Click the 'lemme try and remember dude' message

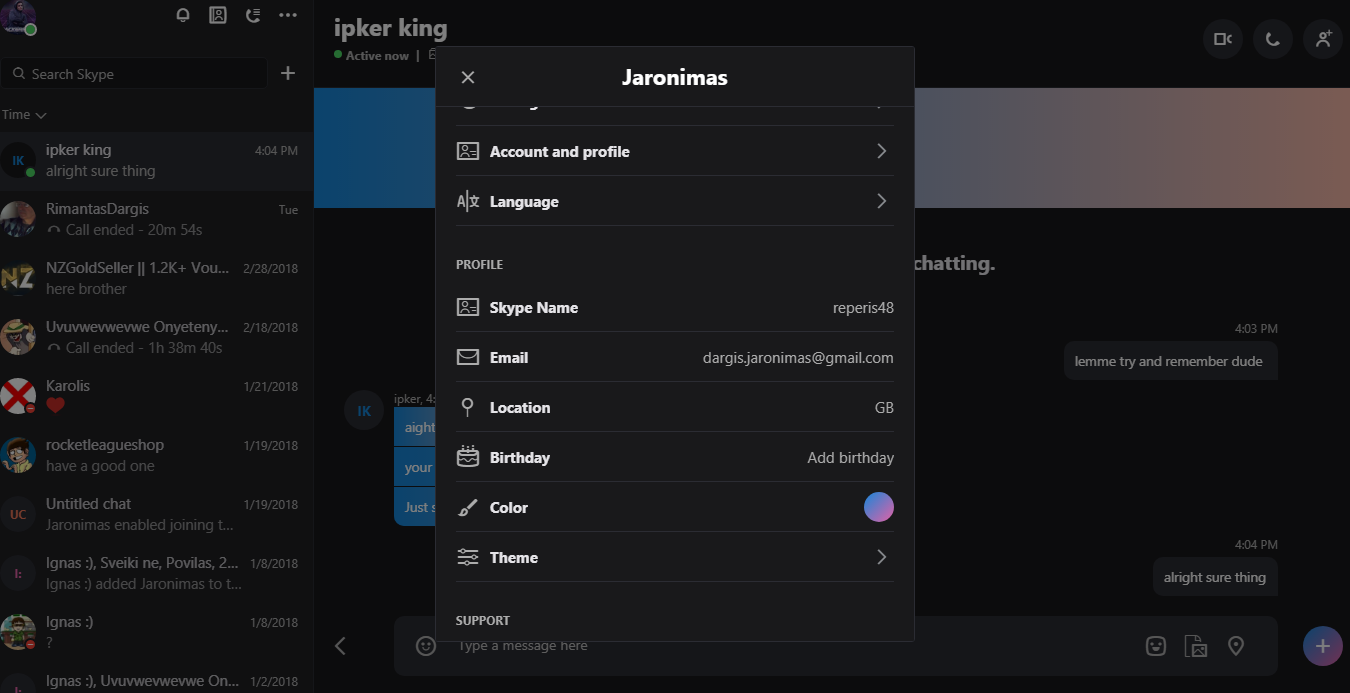pyautogui.click(x=1169, y=361)
